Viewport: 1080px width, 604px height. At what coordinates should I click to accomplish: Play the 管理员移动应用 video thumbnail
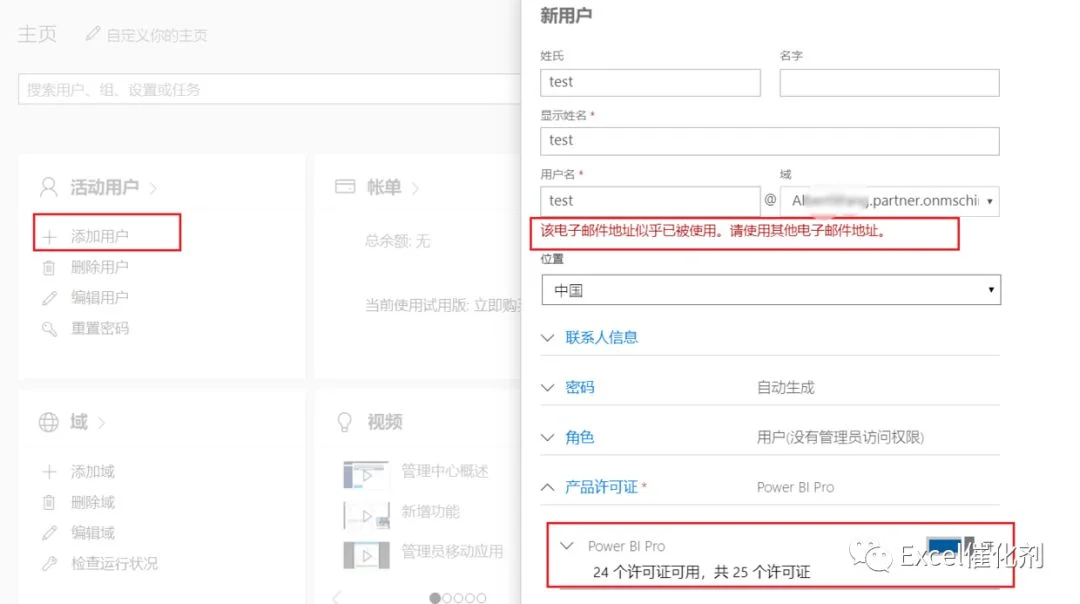[366, 555]
